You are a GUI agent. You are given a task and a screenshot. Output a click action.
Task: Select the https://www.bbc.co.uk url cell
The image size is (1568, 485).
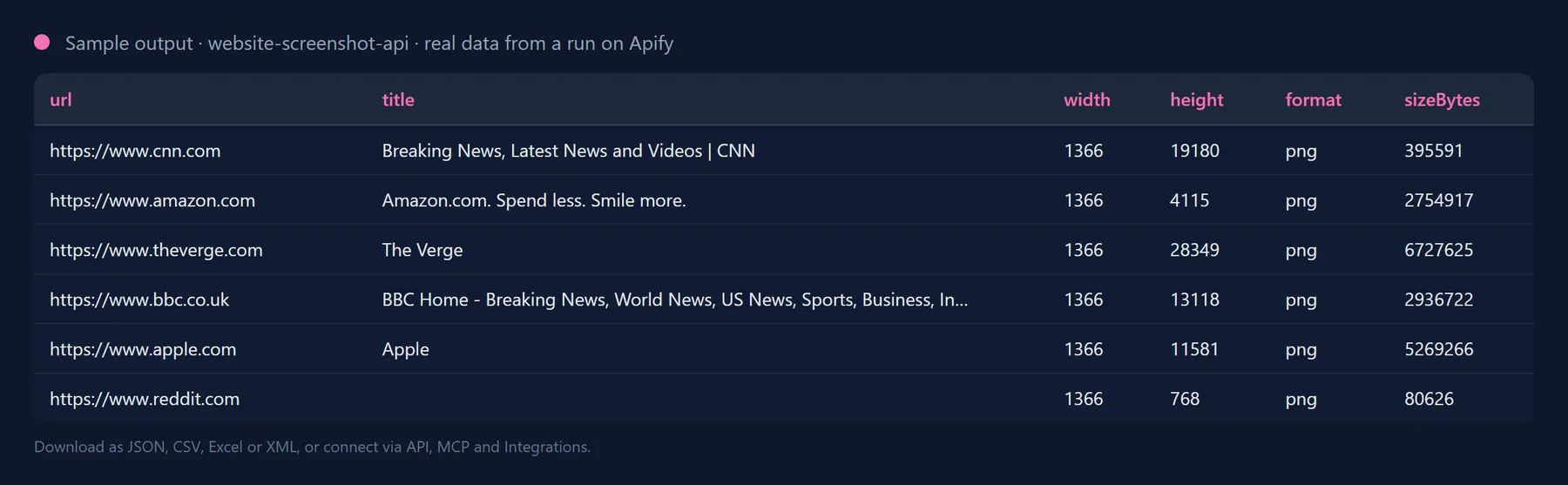point(139,300)
